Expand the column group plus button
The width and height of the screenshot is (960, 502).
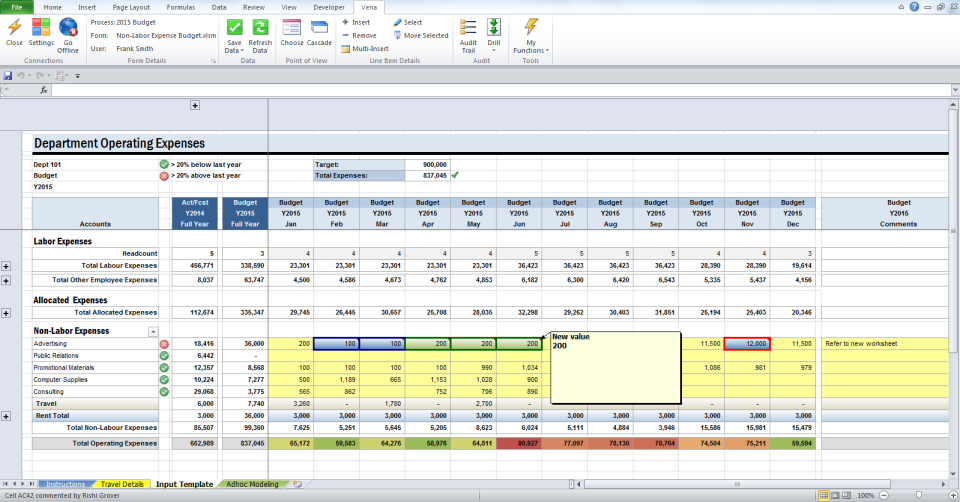click(195, 105)
